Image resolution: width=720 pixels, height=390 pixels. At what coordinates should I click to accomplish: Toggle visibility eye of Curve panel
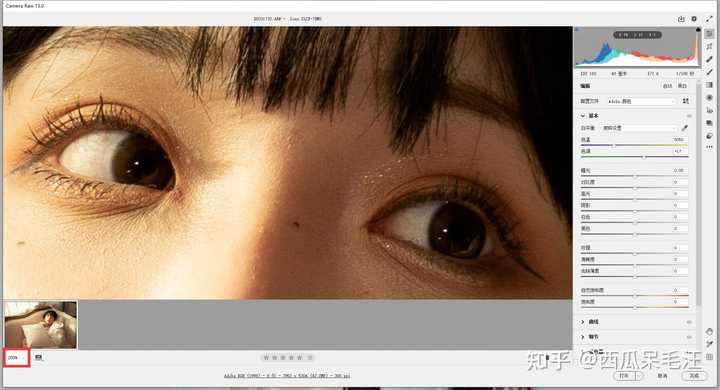pyautogui.click(x=689, y=322)
